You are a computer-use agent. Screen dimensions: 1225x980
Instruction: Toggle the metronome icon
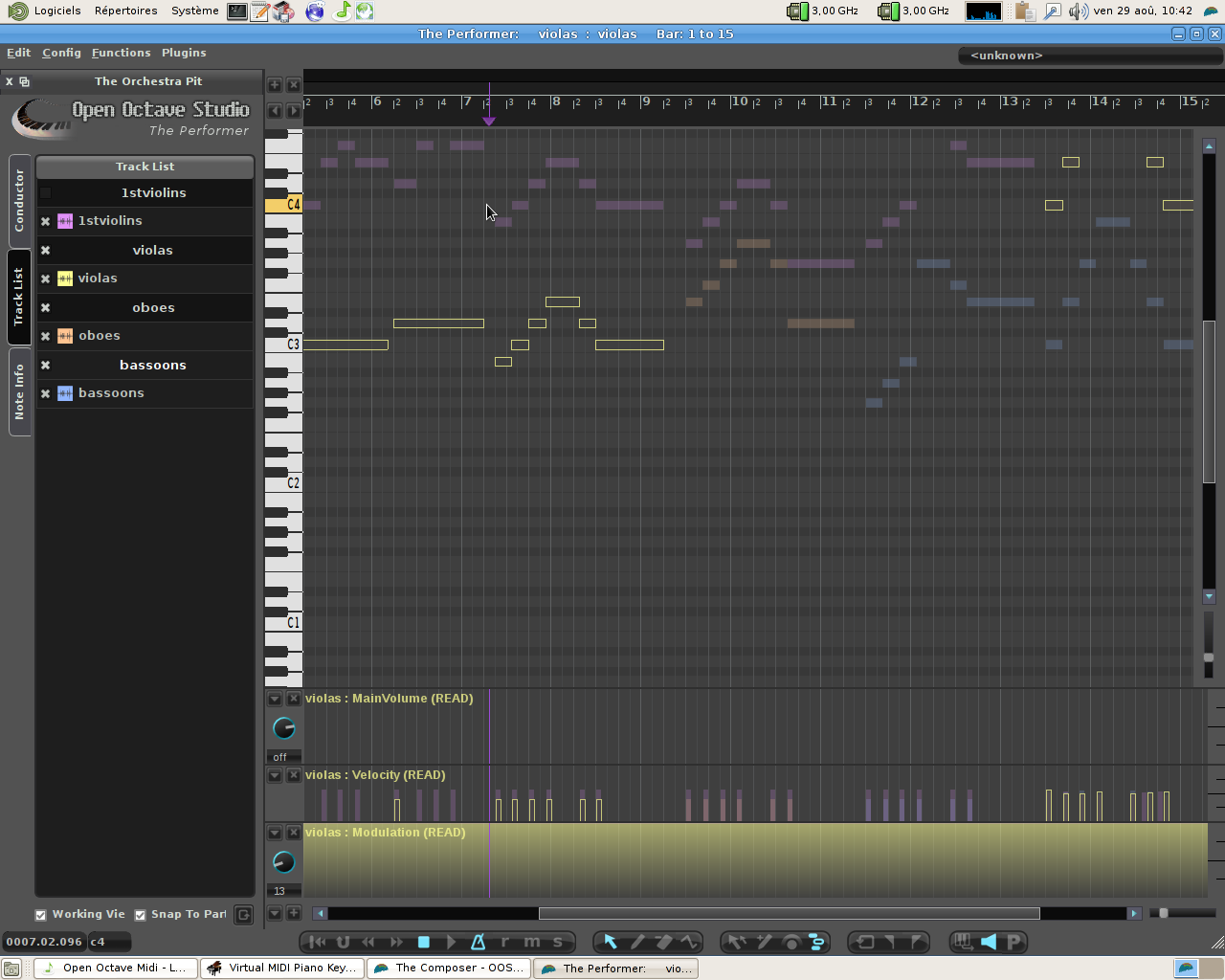(x=479, y=943)
